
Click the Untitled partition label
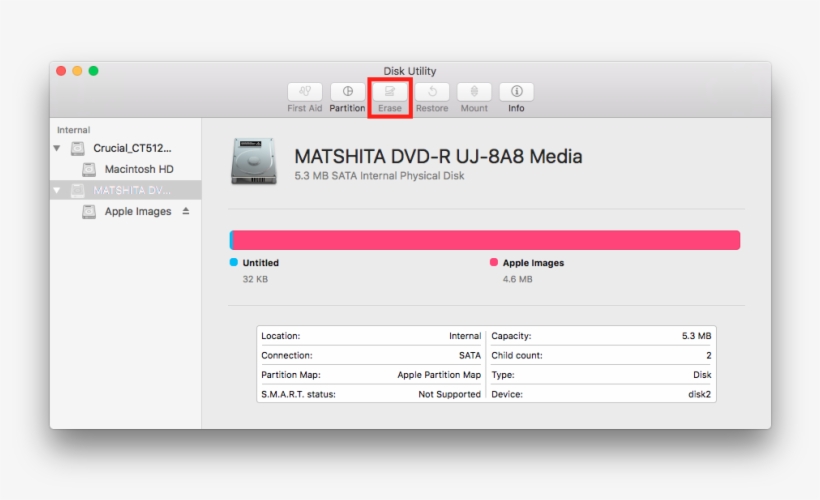pos(260,263)
